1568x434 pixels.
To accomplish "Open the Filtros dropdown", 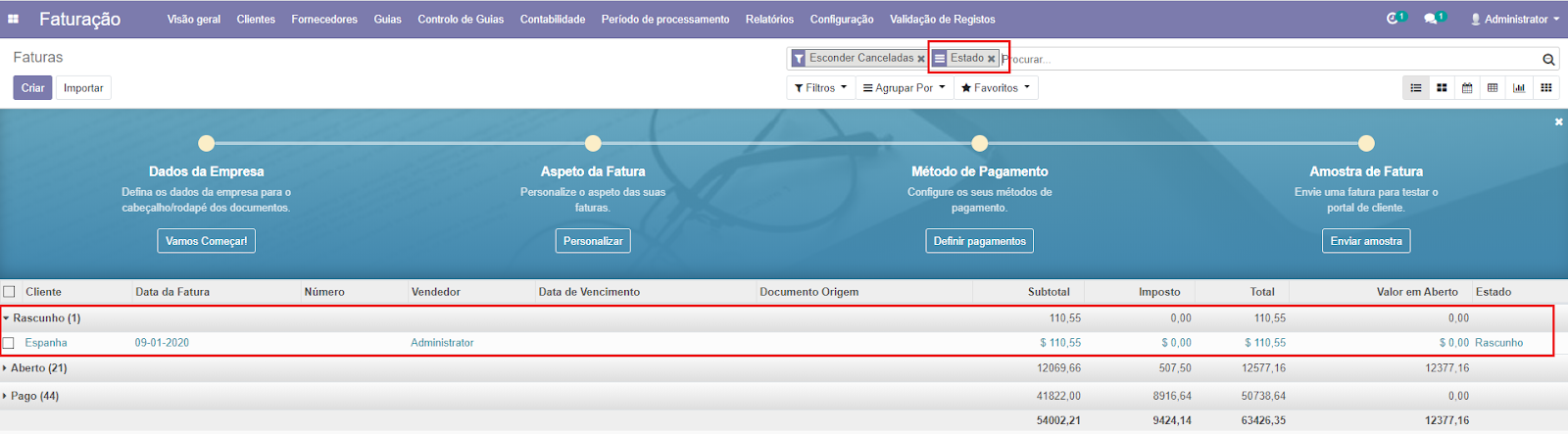I will tap(819, 88).
